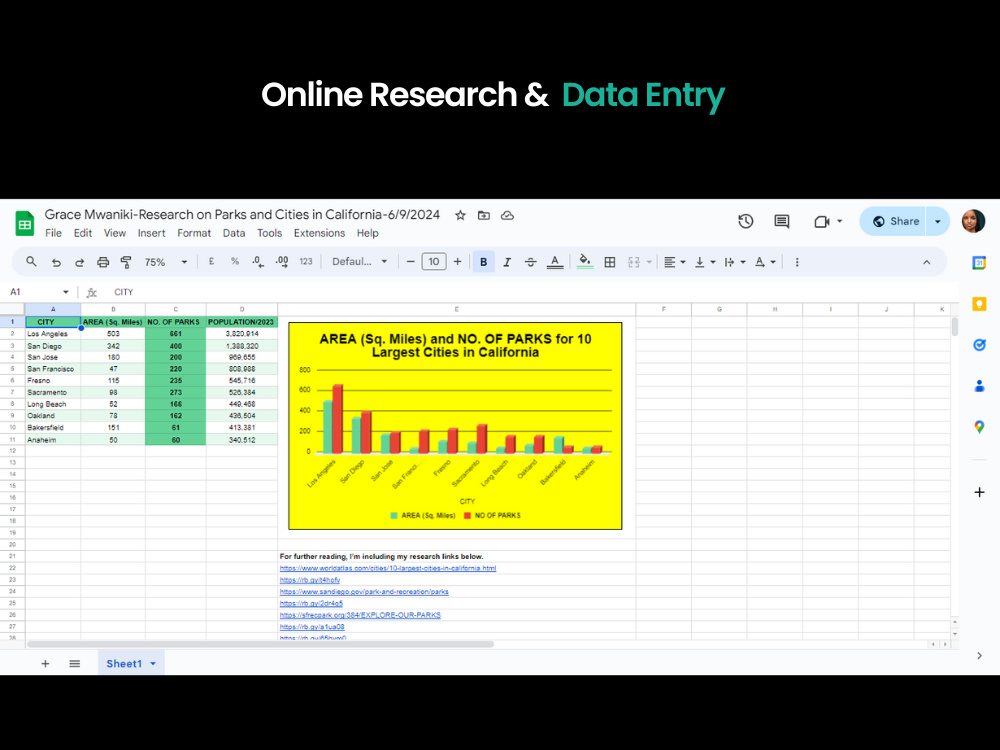Click the video meeting camera icon
Screen dimensions: 1000x750
click(x=821, y=221)
